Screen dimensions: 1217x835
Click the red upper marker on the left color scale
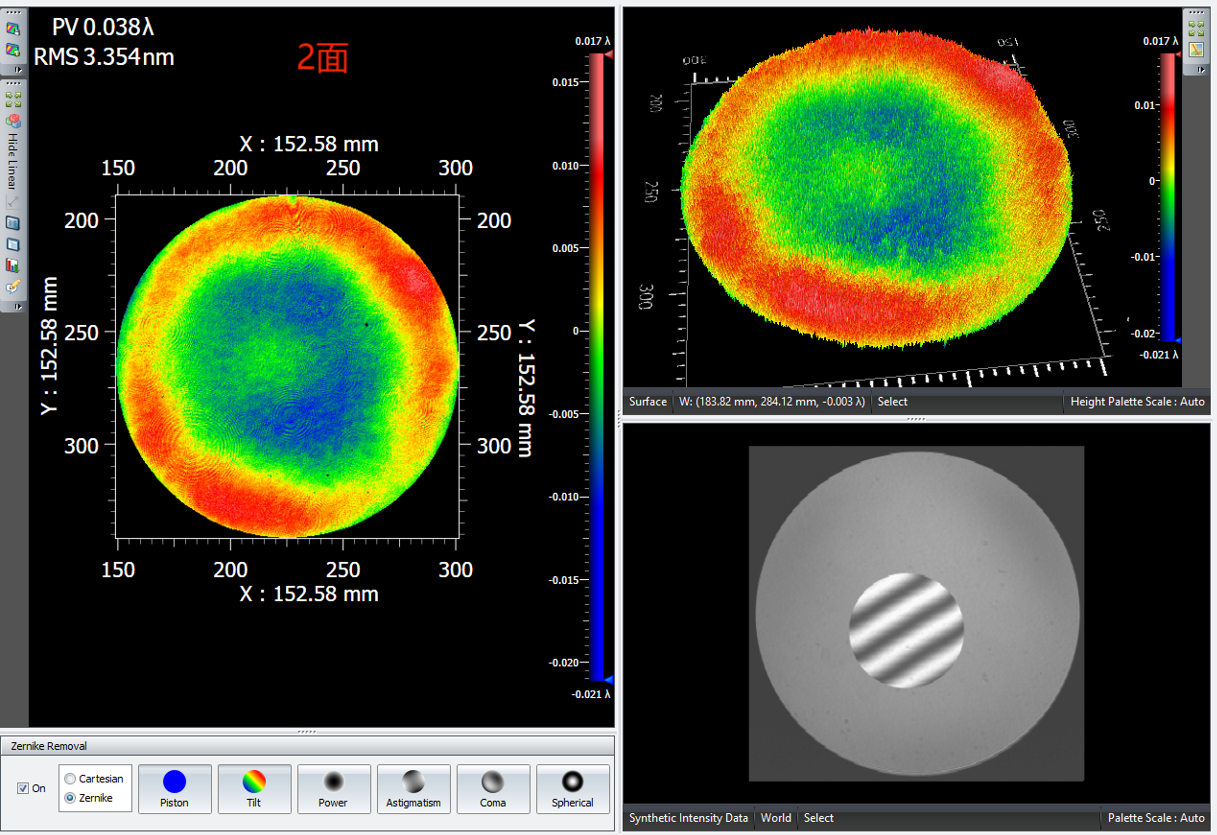tap(597, 56)
